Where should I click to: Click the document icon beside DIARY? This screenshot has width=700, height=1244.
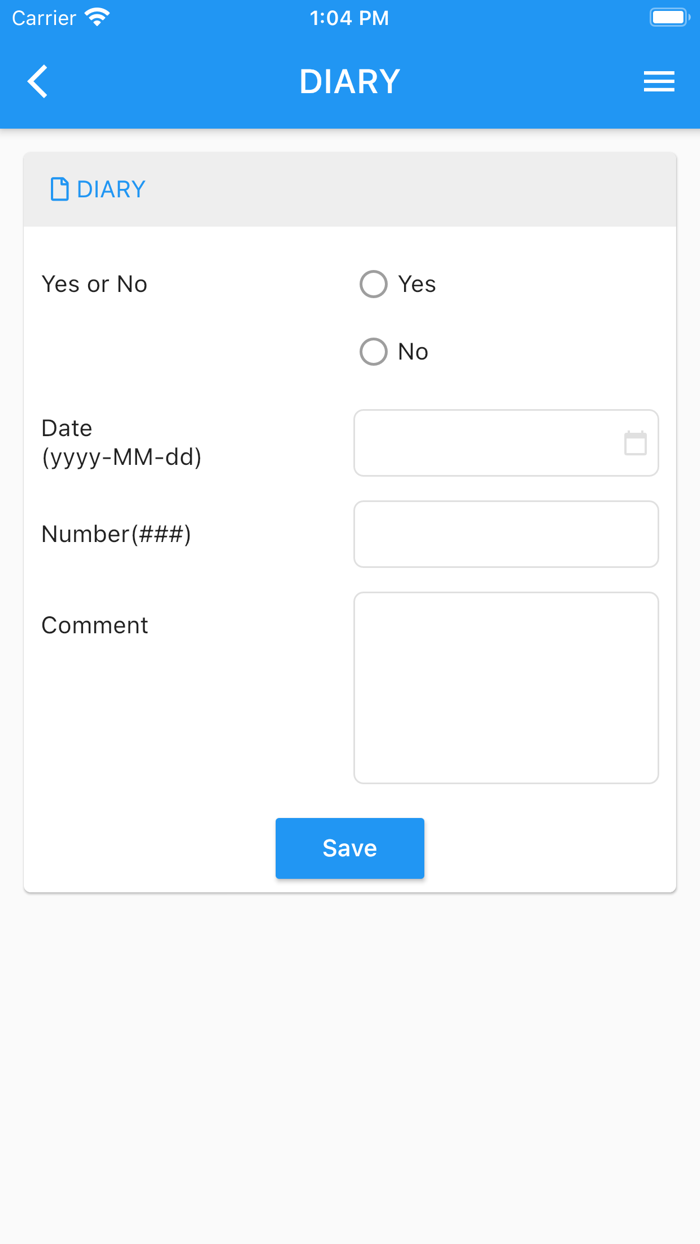(x=60, y=189)
